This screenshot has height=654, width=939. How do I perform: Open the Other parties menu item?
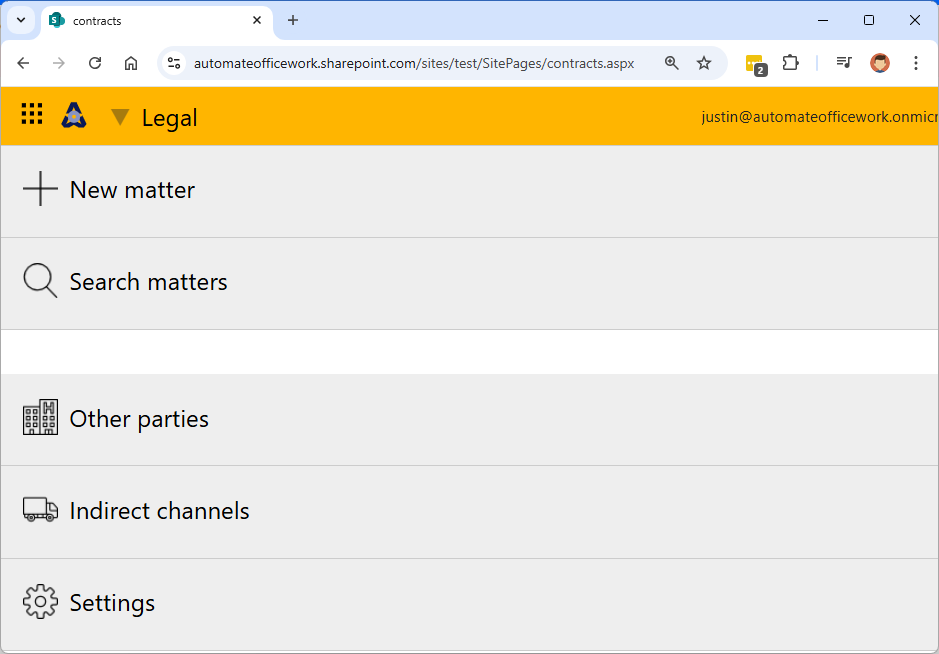click(x=139, y=419)
